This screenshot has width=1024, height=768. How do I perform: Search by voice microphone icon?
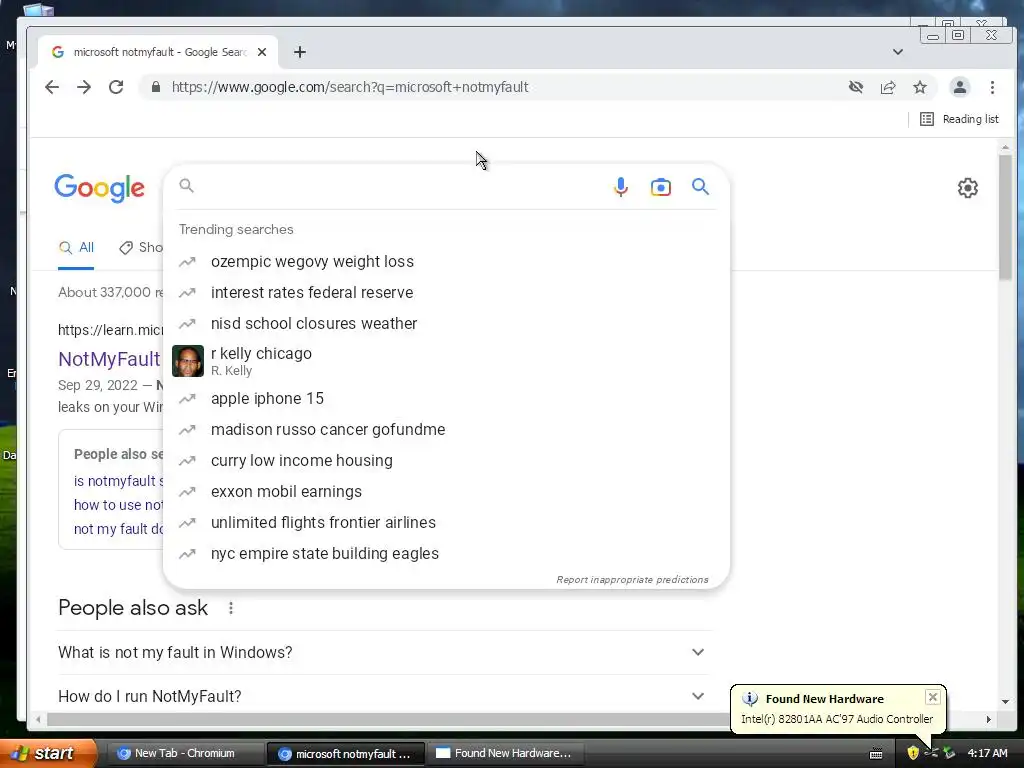tap(620, 187)
